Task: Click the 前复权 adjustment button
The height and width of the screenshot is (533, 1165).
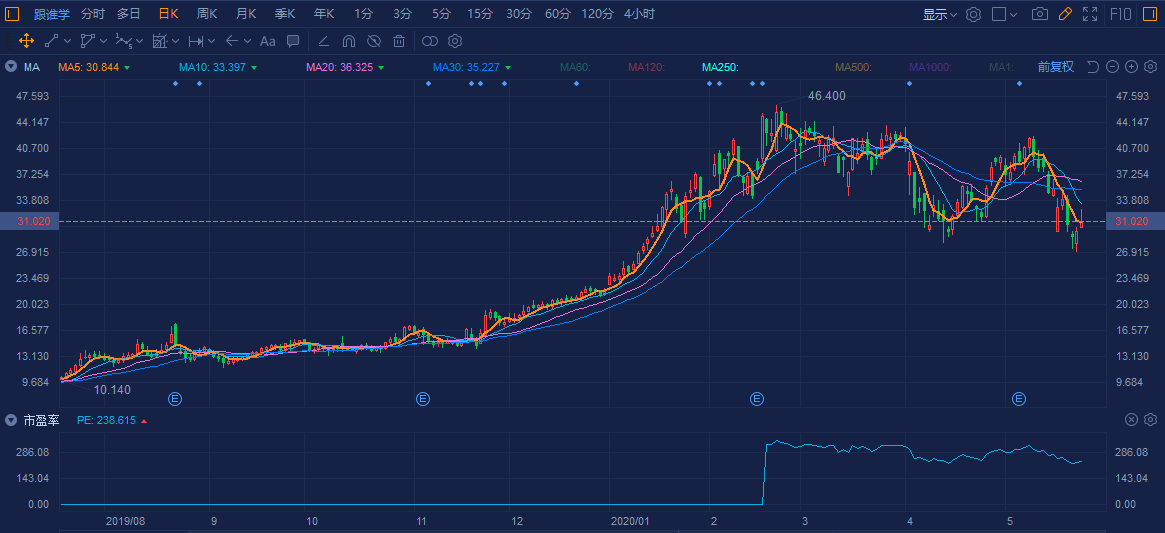Action: [x=1055, y=67]
